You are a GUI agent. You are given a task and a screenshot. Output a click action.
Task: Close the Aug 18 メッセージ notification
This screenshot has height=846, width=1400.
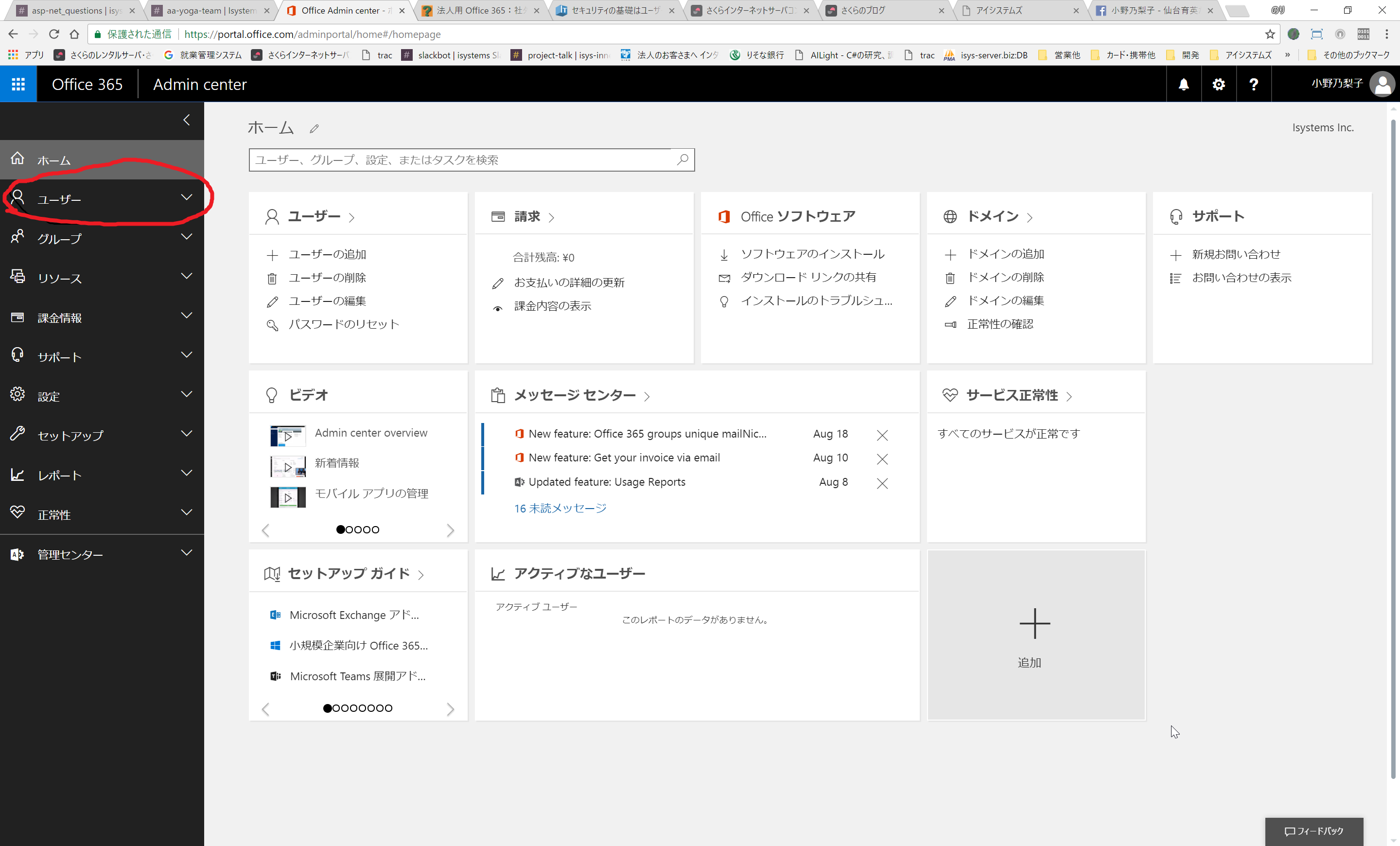[x=881, y=434]
